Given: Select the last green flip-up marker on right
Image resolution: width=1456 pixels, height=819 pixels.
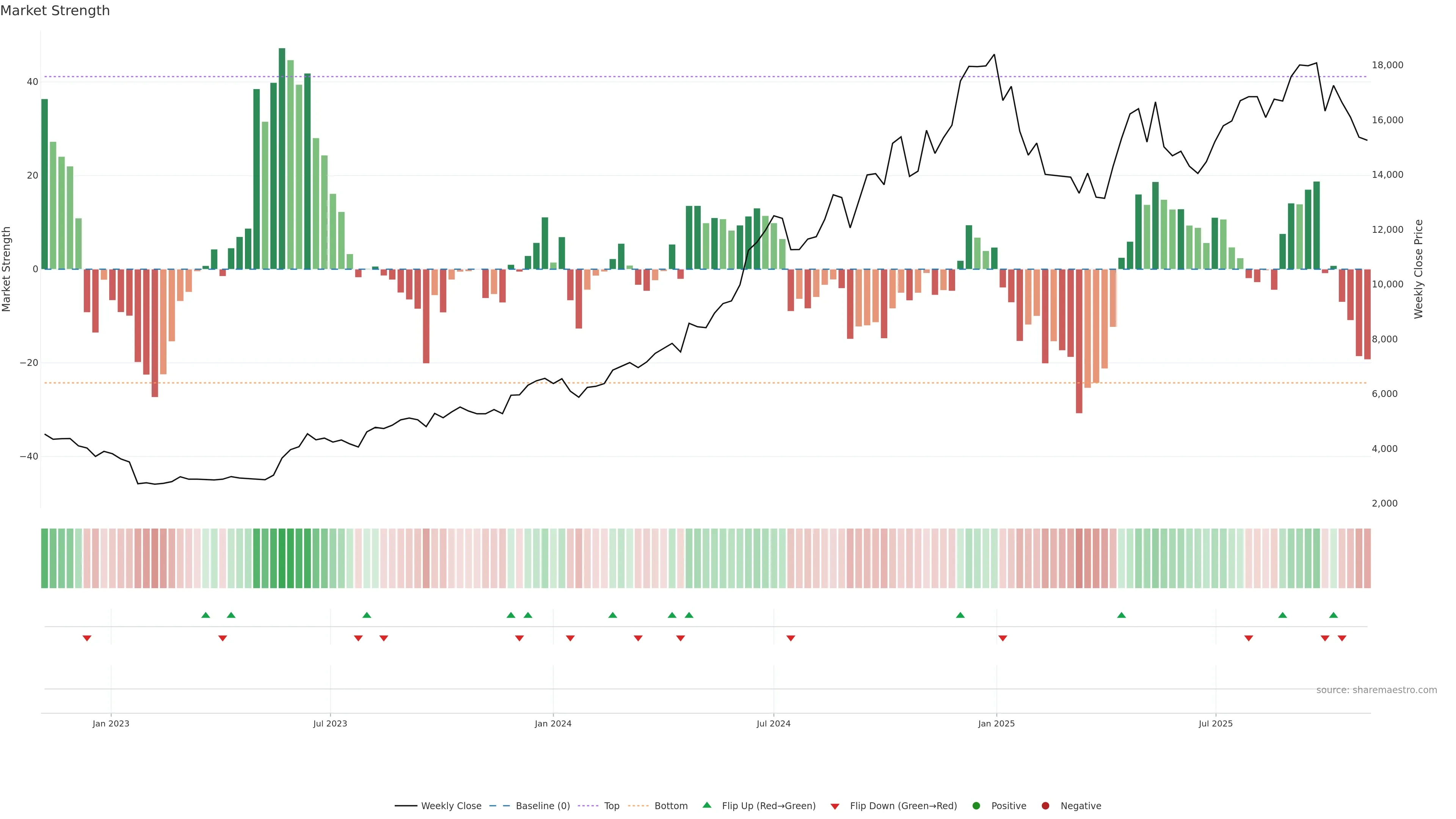Looking at the screenshot, I should tap(1334, 615).
